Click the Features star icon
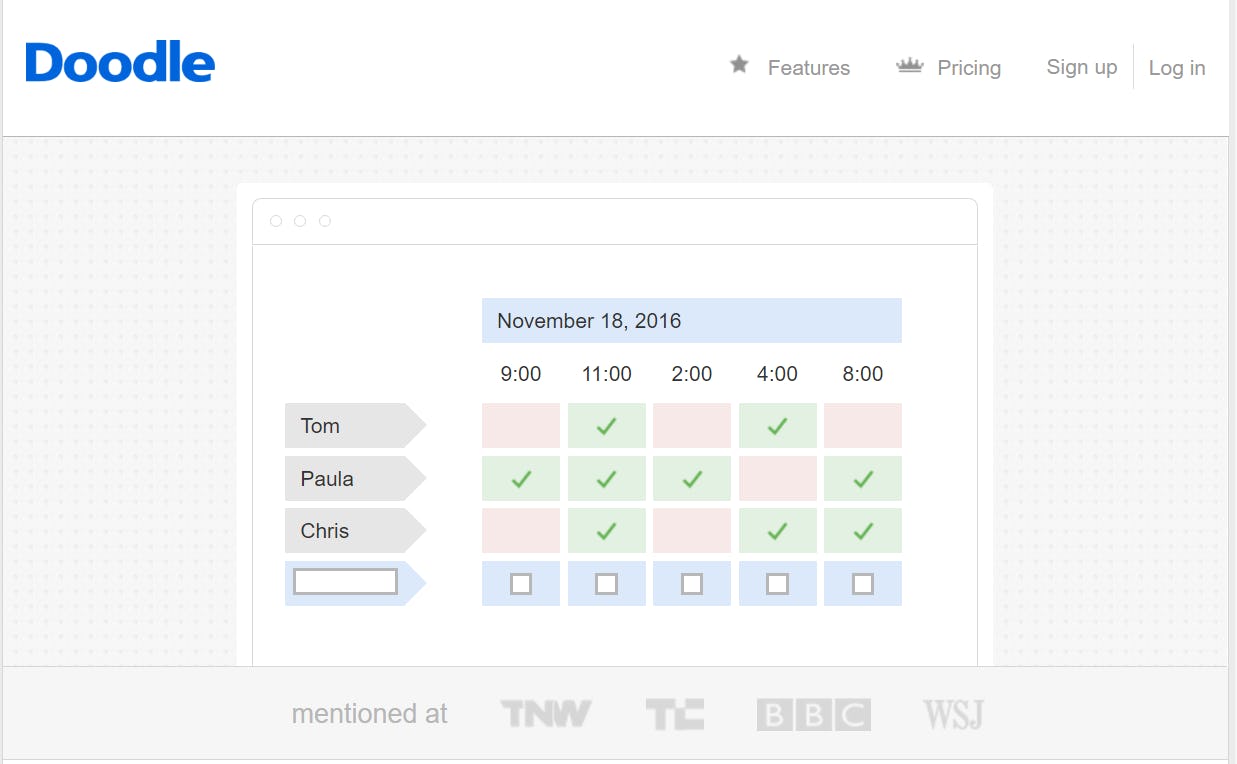Viewport: 1237px width, 764px height. tap(739, 66)
